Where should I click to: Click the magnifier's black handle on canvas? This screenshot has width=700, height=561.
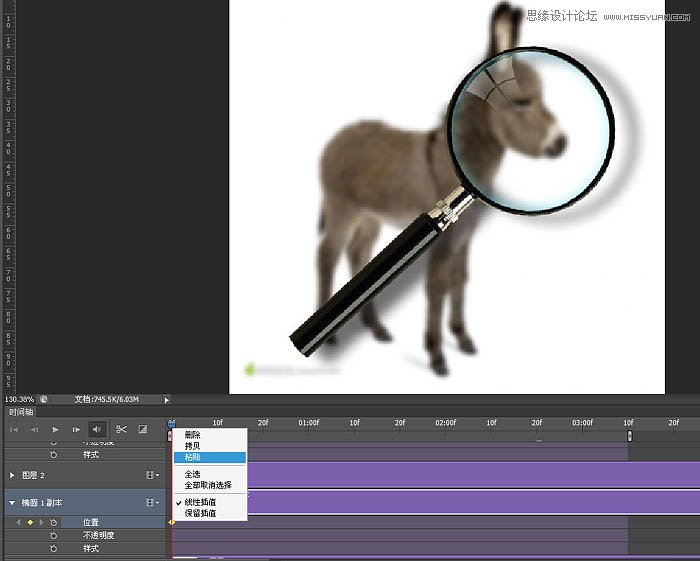365,284
